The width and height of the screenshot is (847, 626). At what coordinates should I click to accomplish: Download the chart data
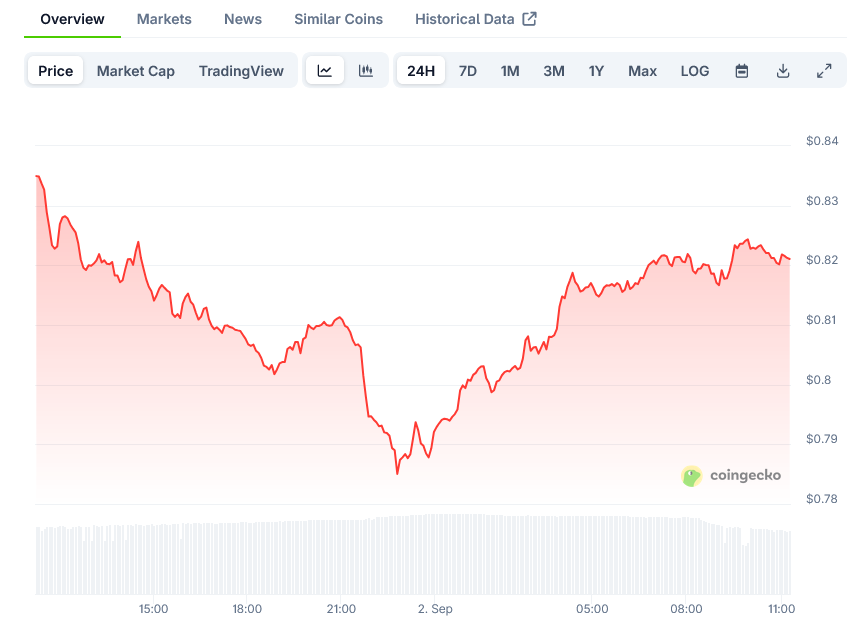[x=783, y=71]
